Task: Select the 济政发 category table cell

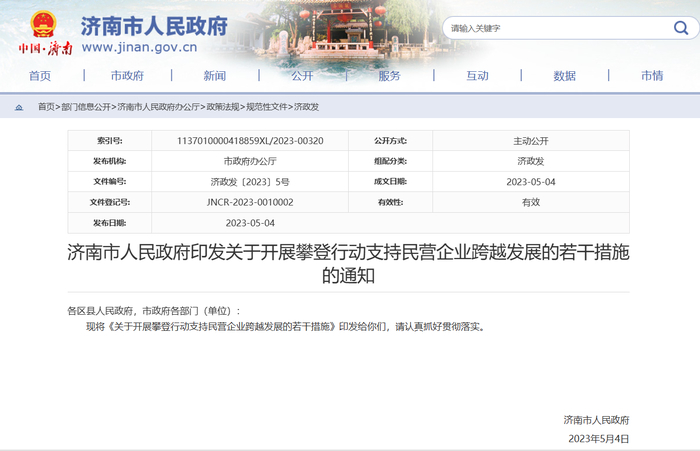Action: point(531,161)
